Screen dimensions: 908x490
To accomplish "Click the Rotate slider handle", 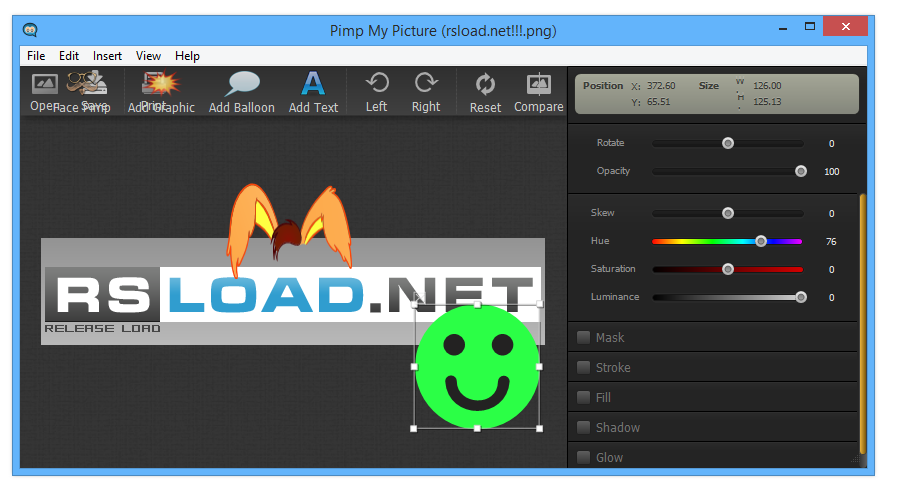I will point(728,143).
